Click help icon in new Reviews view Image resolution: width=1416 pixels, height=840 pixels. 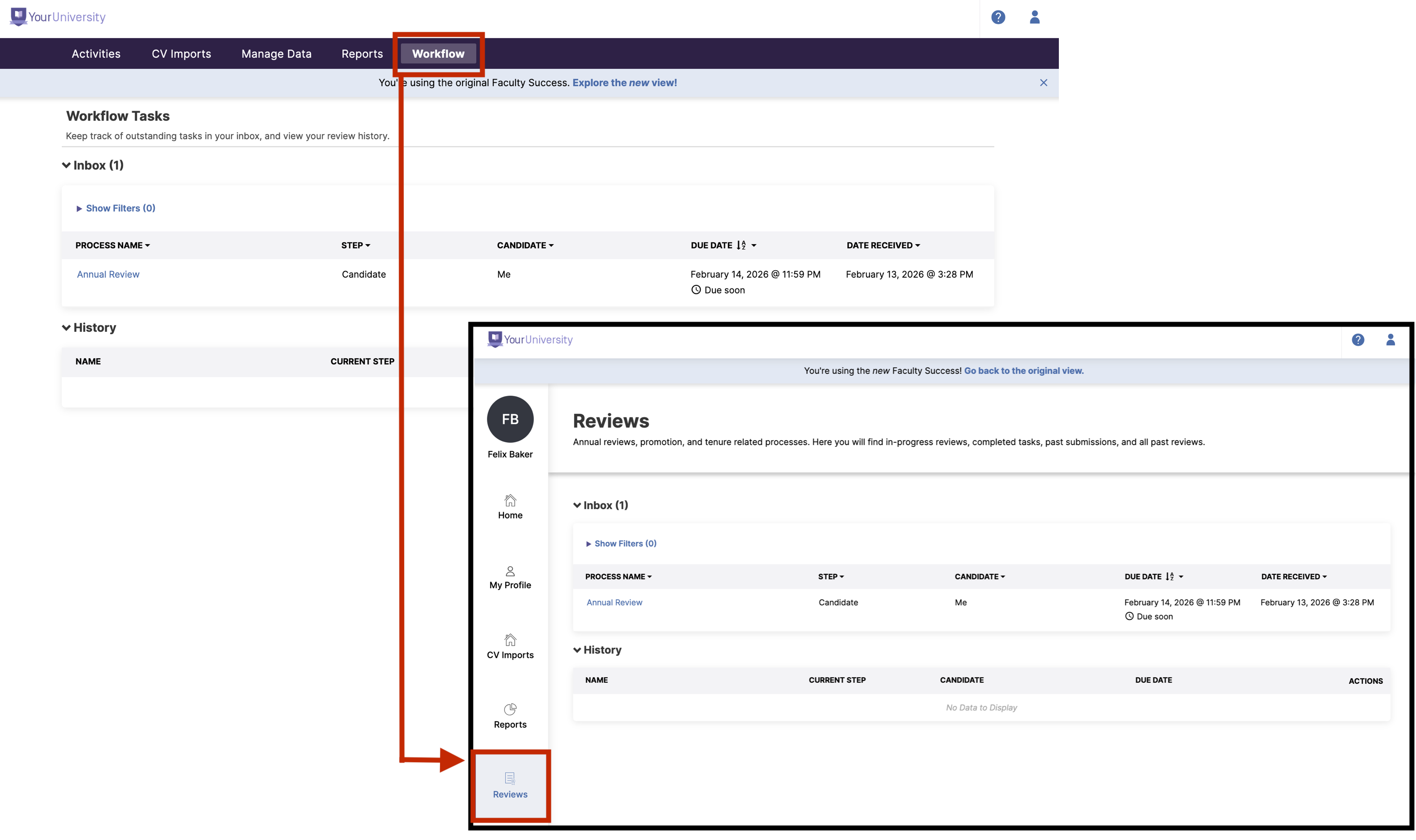[x=1358, y=339]
